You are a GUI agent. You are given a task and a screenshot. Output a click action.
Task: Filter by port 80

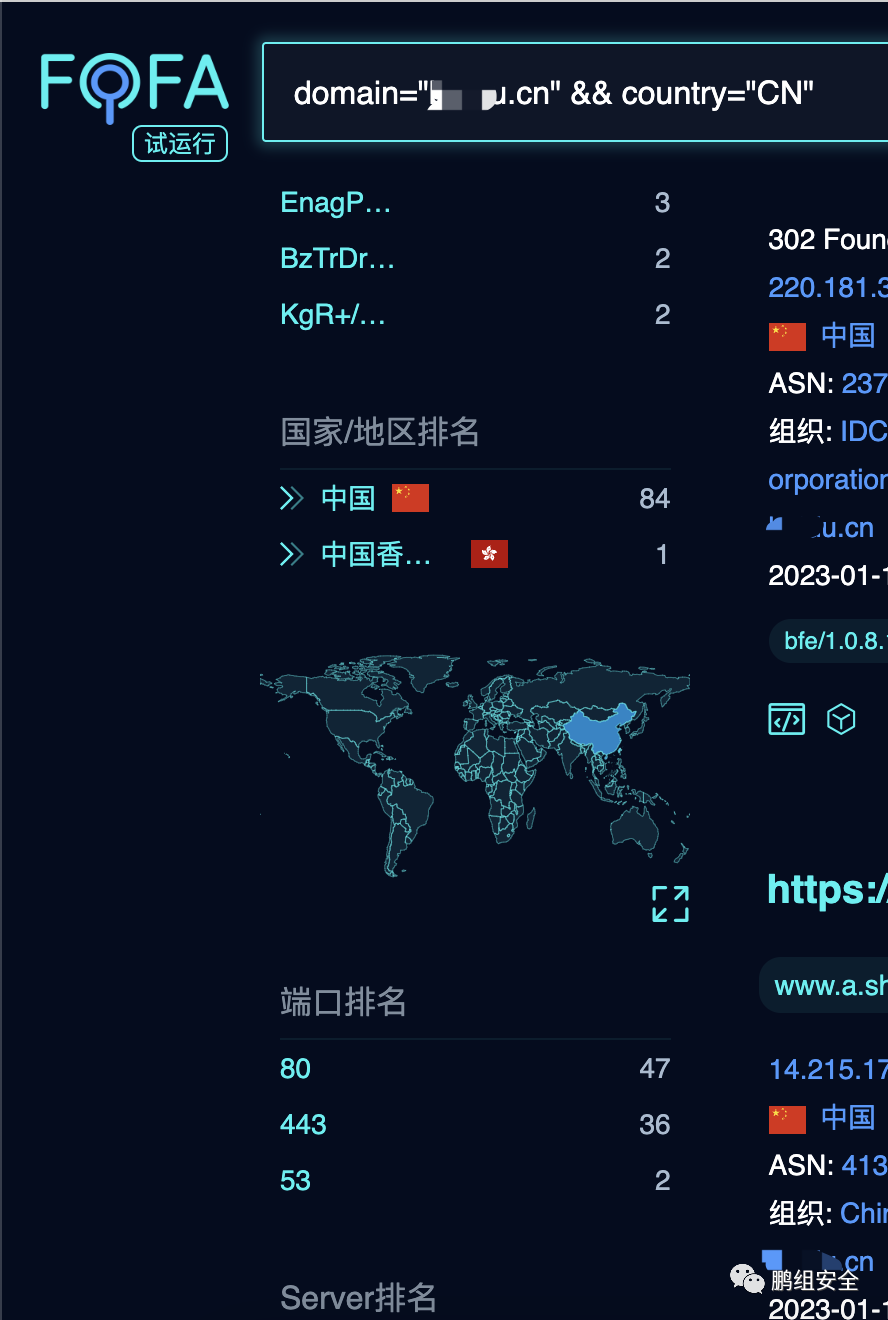[x=295, y=1069]
